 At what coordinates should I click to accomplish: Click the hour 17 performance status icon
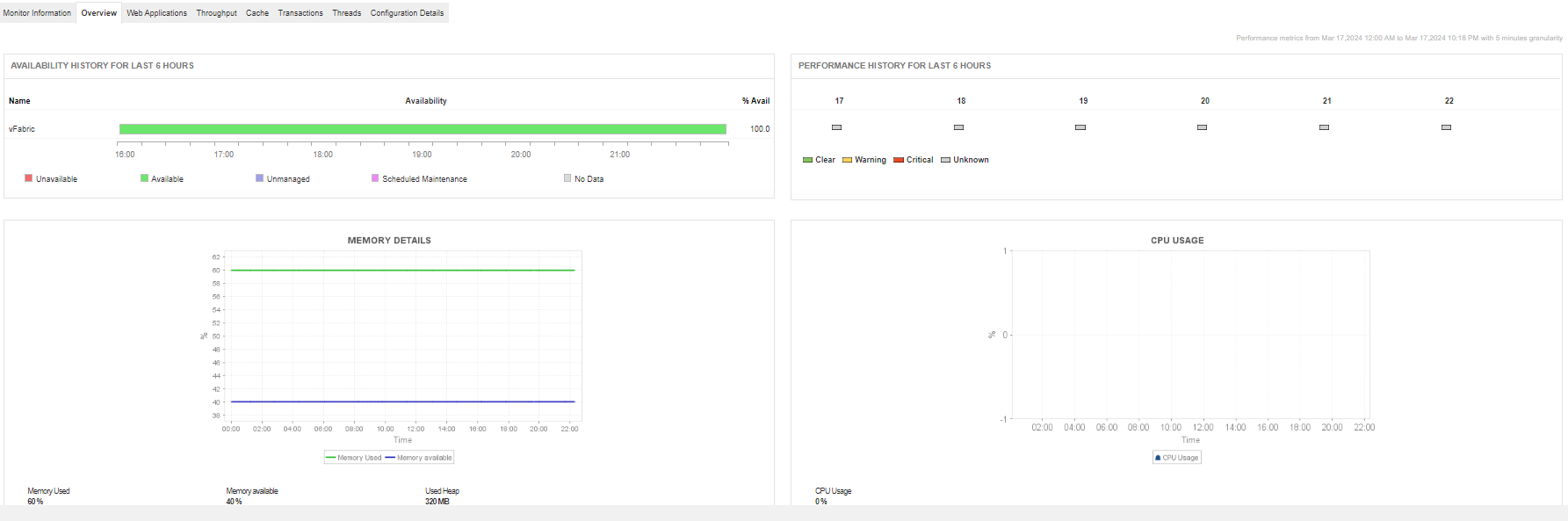pyautogui.click(x=836, y=127)
